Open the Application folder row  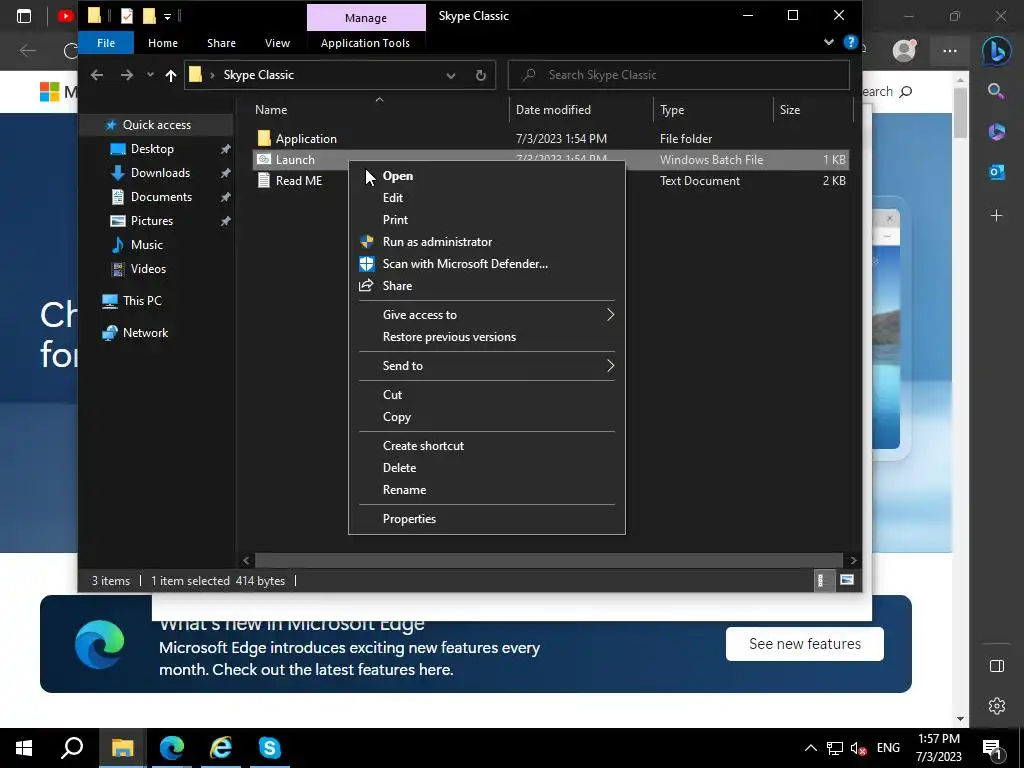click(551, 138)
